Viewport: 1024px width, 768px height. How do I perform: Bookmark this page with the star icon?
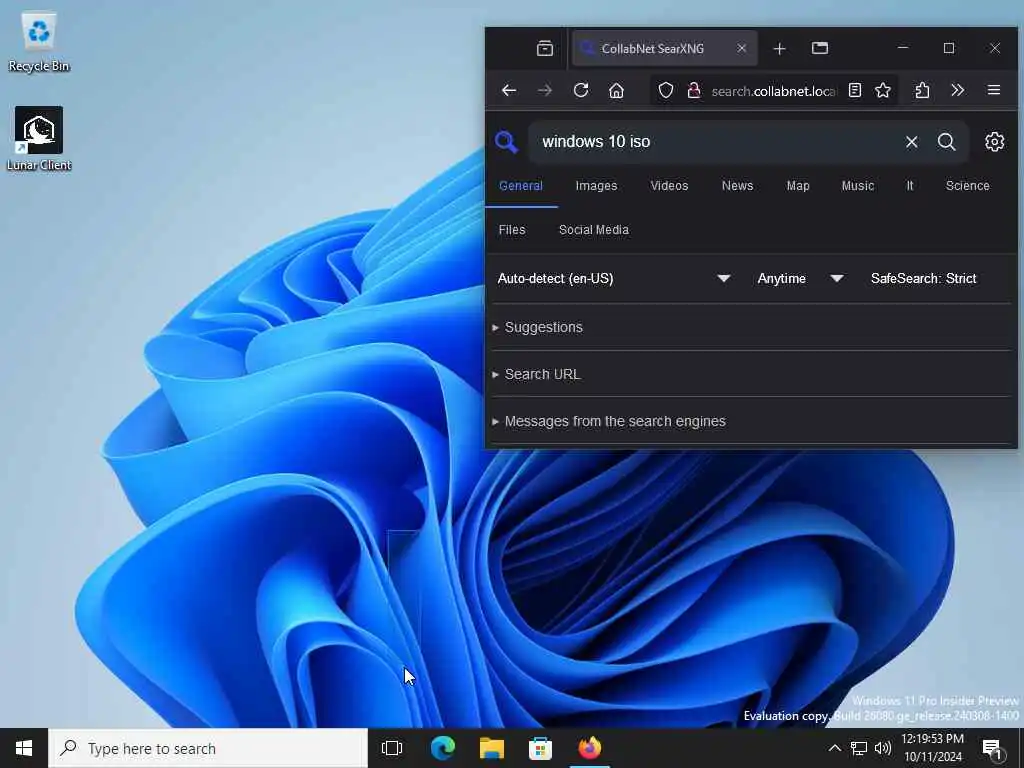click(x=883, y=91)
